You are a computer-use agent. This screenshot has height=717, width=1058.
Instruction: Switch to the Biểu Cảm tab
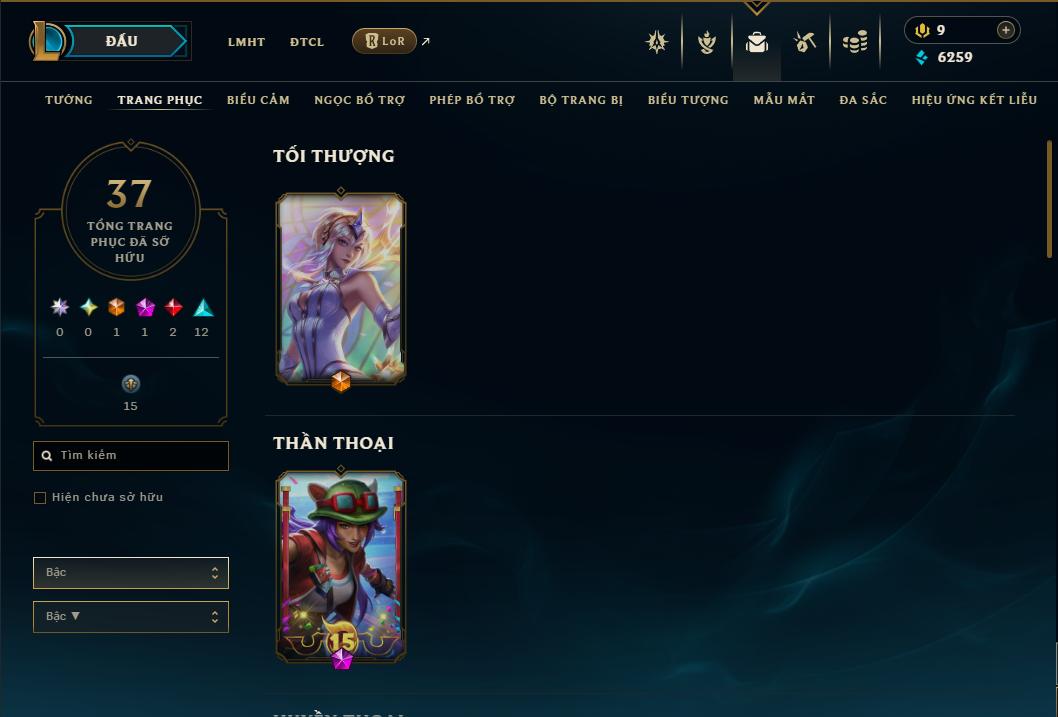pyautogui.click(x=258, y=100)
